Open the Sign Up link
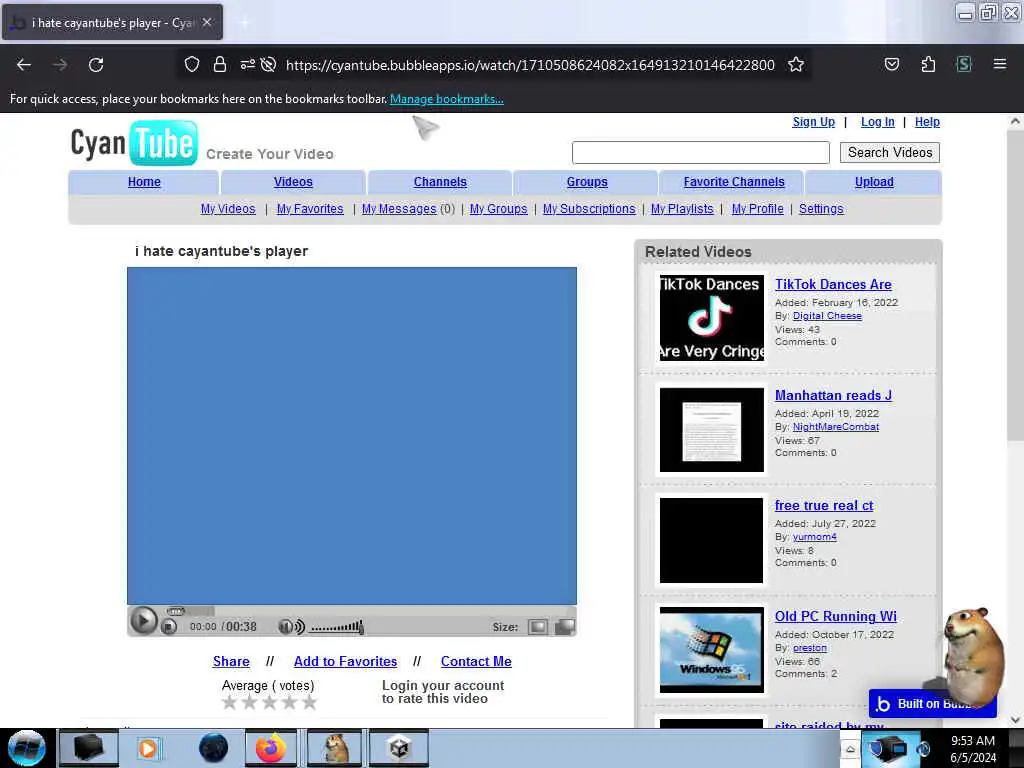 click(x=813, y=122)
